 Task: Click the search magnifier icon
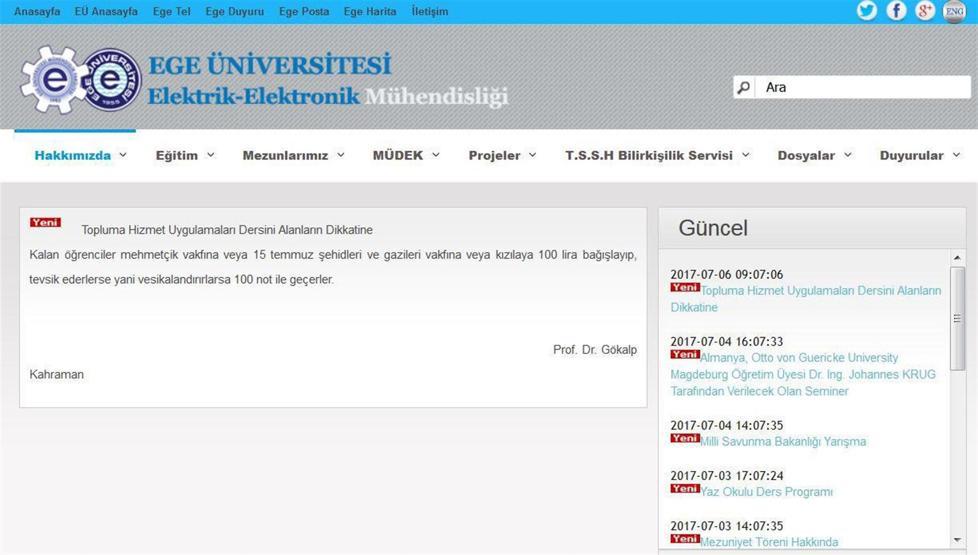coord(743,88)
